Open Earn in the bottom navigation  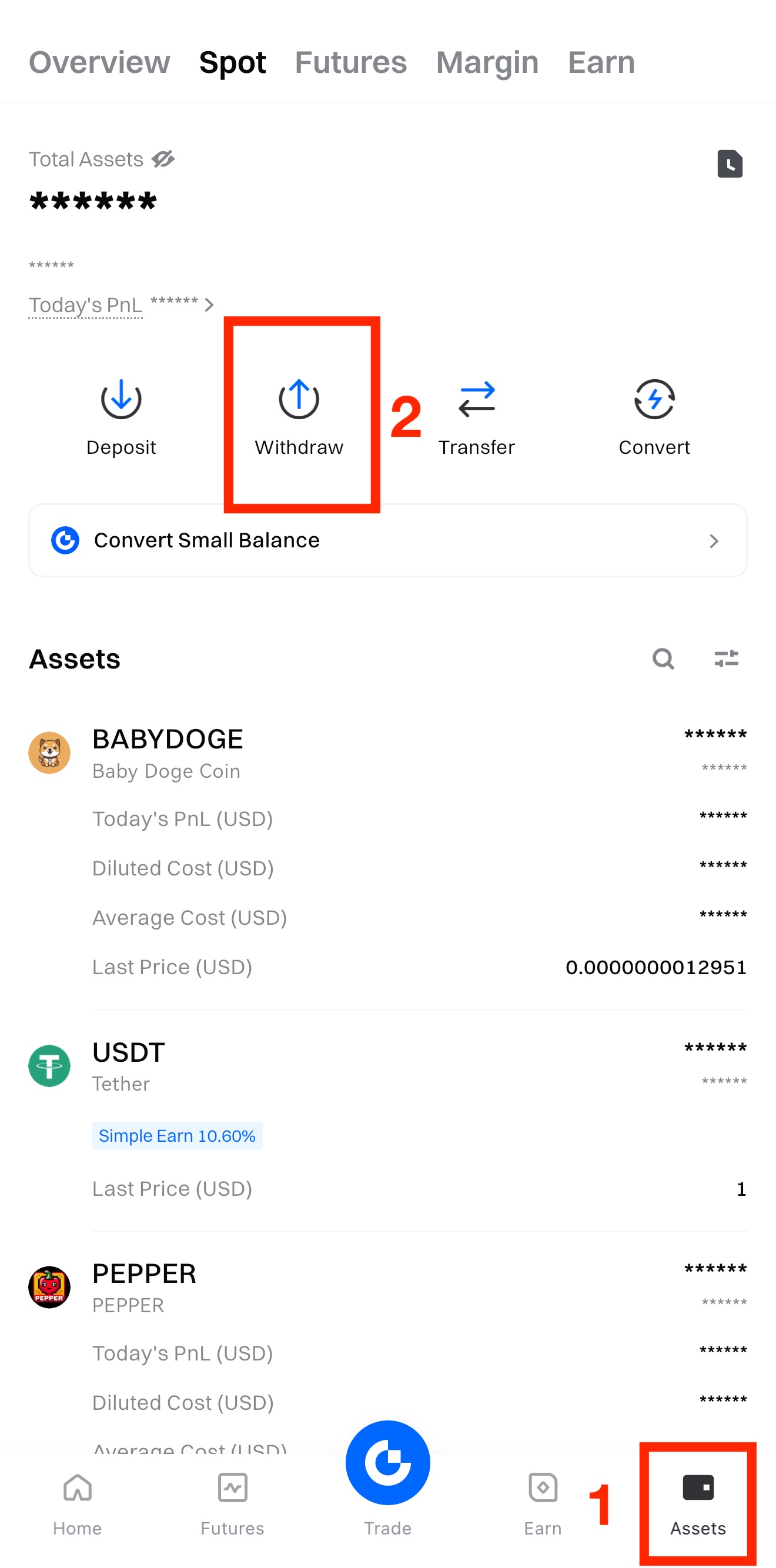click(542, 1502)
